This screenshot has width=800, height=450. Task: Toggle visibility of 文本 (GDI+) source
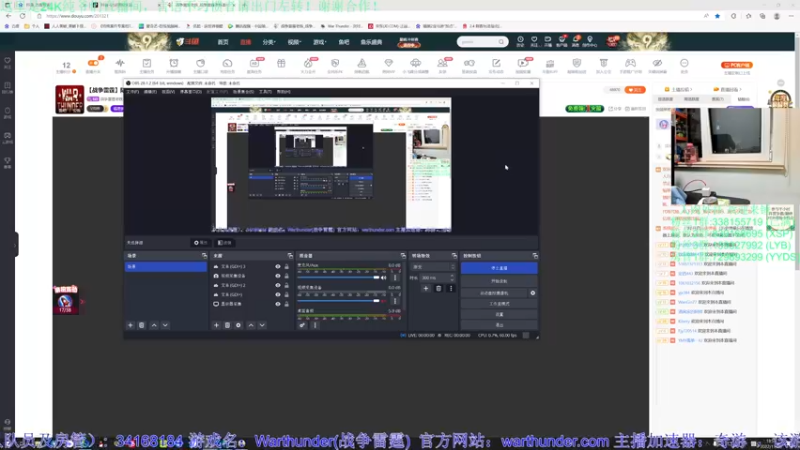tap(278, 294)
